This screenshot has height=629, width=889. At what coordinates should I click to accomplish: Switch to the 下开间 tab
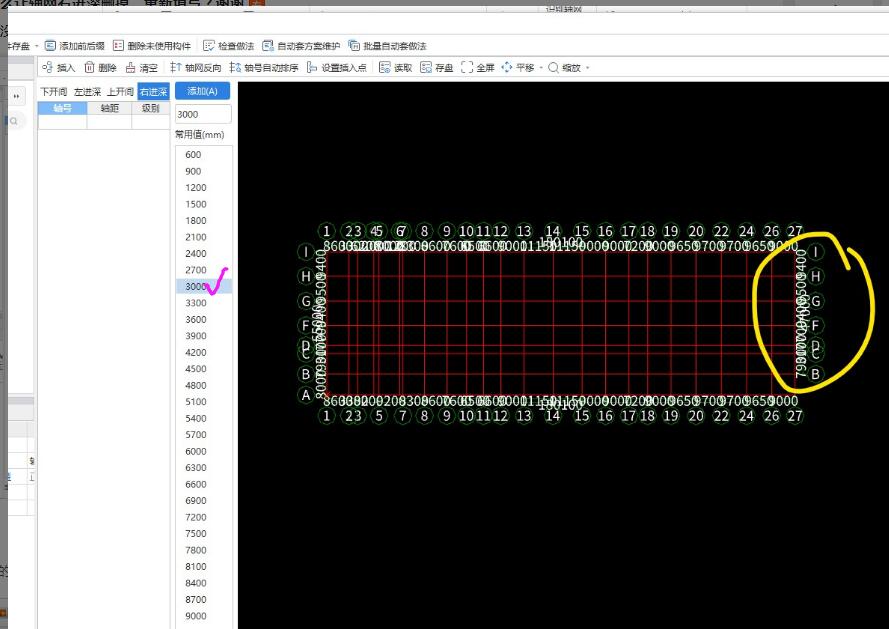point(54,92)
